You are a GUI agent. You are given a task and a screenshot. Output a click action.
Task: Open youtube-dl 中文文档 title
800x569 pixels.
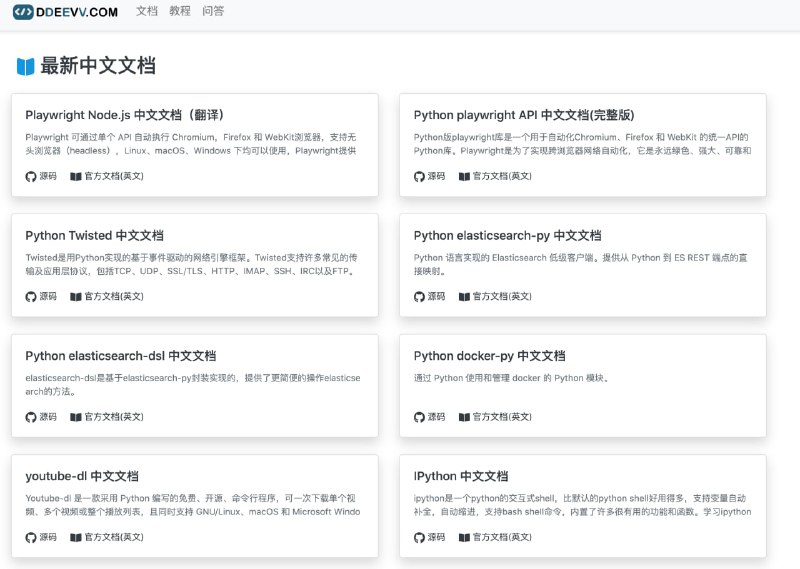tap(82, 476)
